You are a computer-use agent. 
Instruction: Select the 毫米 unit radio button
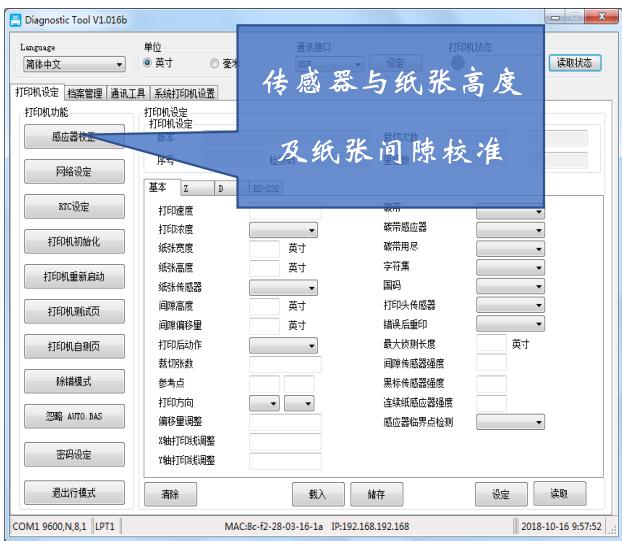pos(214,63)
